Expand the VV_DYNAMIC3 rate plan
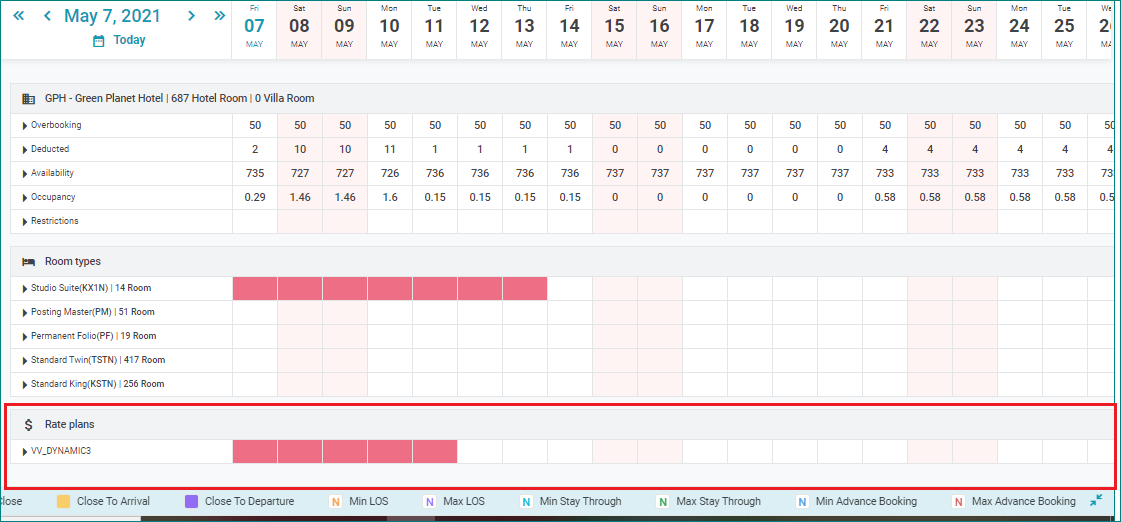Viewport: 1121px width, 522px height. pyautogui.click(x=25, y=452)
